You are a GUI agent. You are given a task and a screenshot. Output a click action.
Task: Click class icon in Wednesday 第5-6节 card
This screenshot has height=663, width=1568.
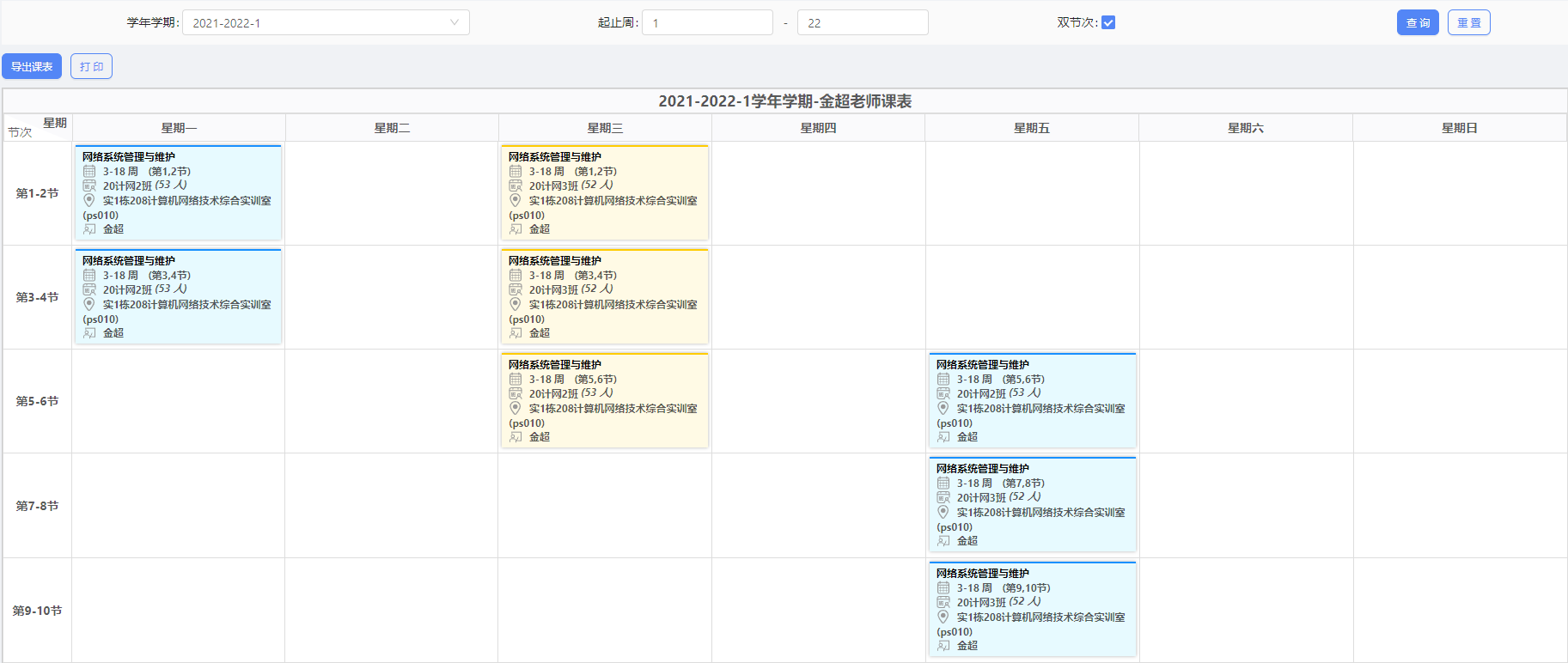coord(516,393)
